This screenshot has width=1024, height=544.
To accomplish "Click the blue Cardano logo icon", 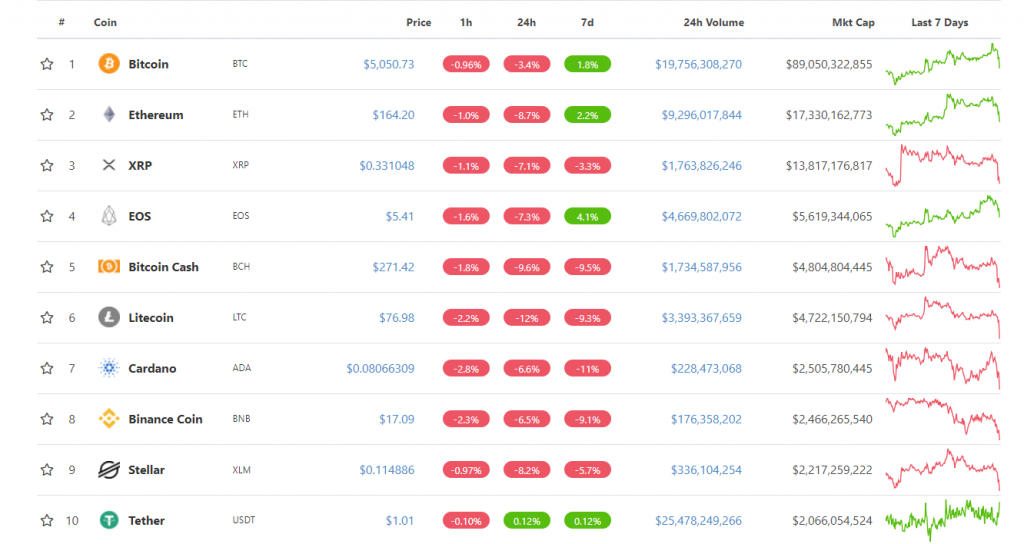I will [109, 368].
